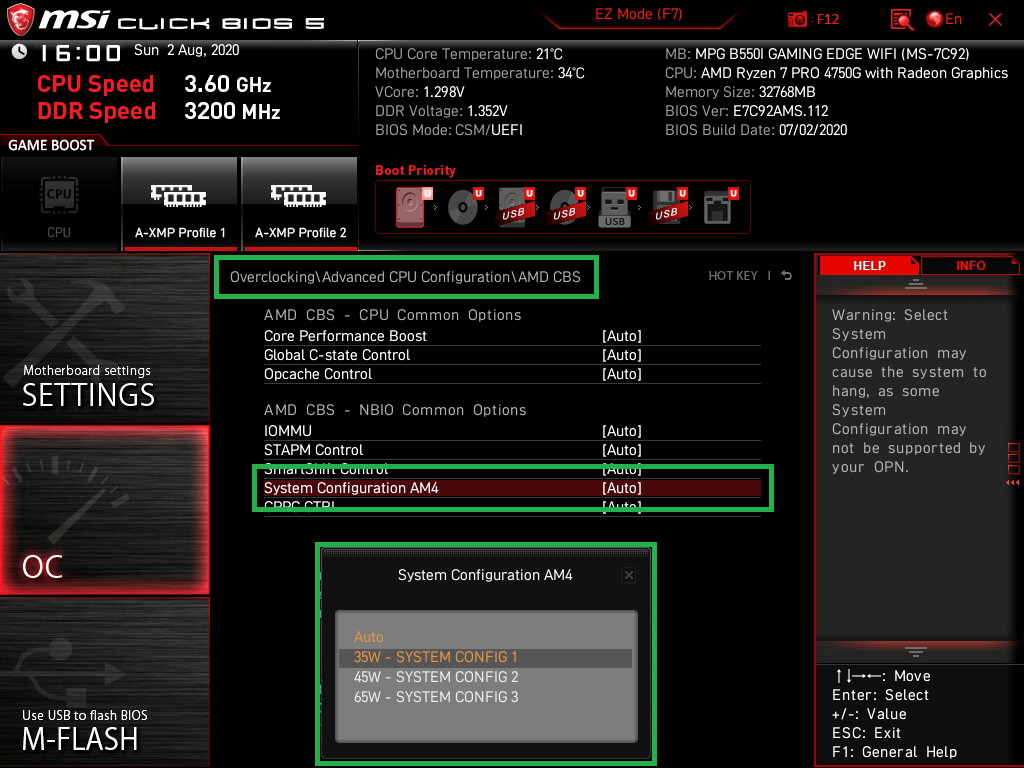Open the System Configuration AM4 row
The width and height of the screenshot is (1024, 768).
pyautogui.click(x=512, y=488)
